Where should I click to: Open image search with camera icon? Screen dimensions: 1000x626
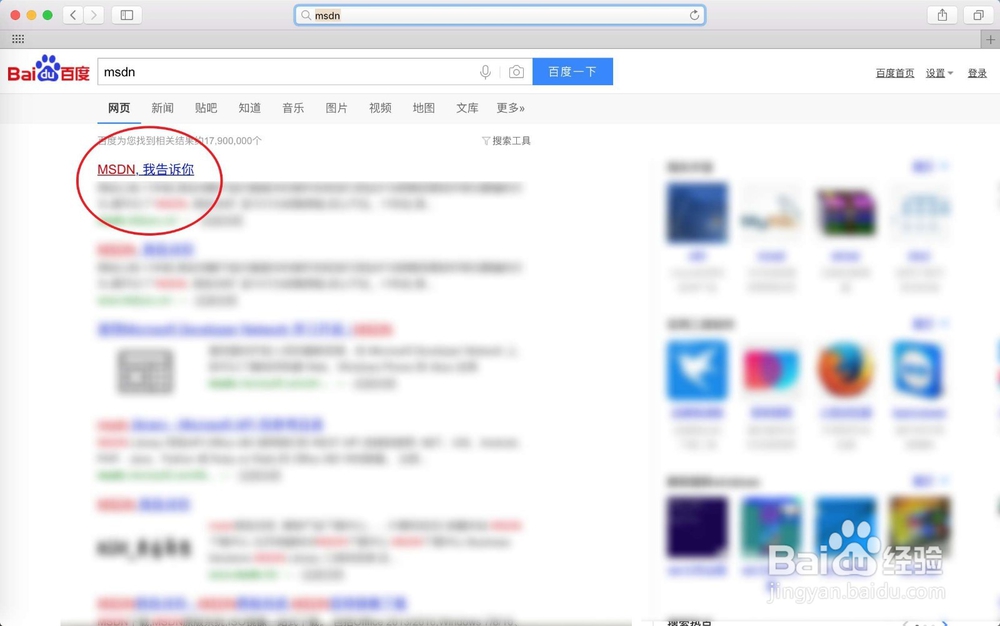pos(516,72)
